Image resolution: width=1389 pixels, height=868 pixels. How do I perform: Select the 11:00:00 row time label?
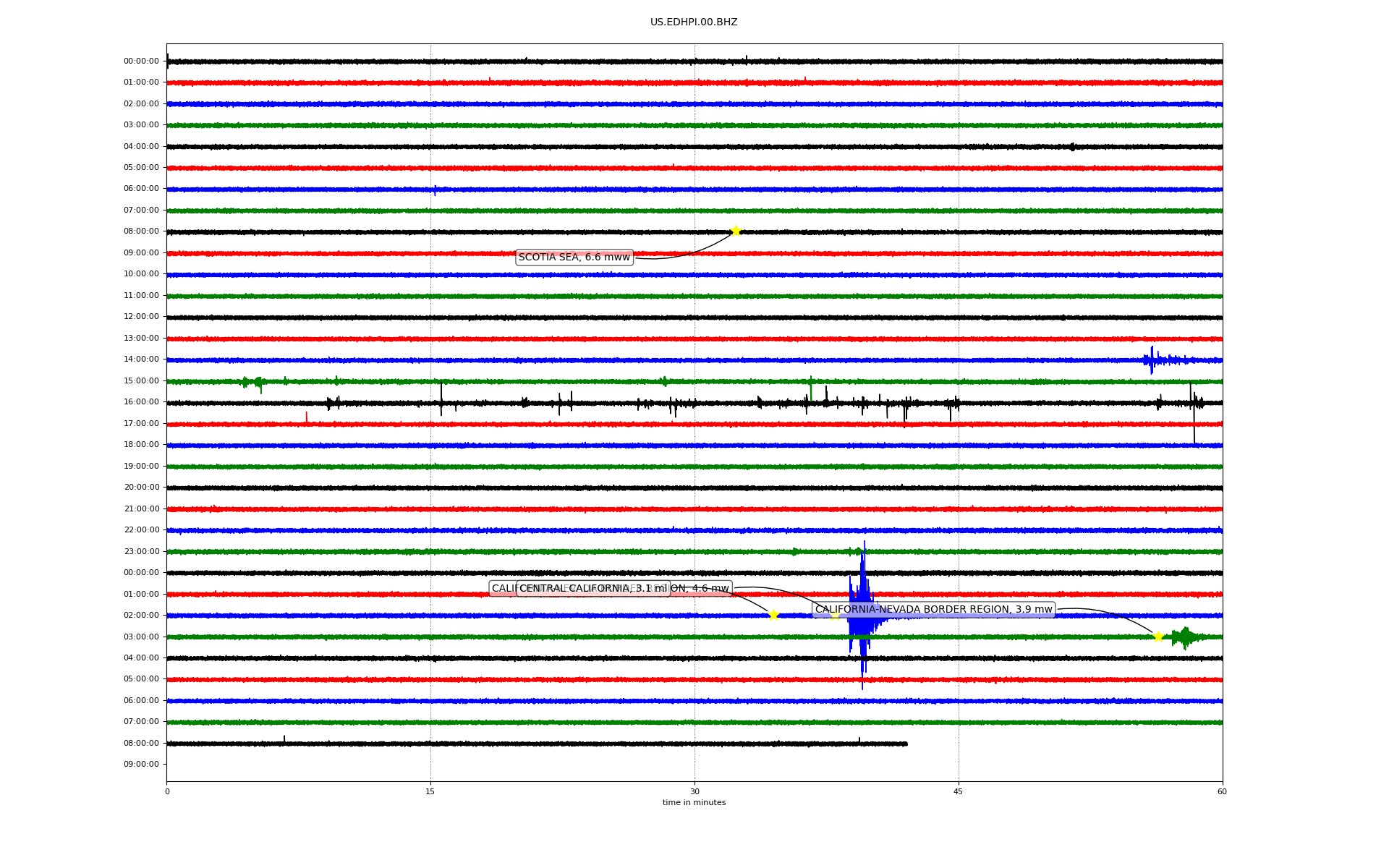pos(141,295)
